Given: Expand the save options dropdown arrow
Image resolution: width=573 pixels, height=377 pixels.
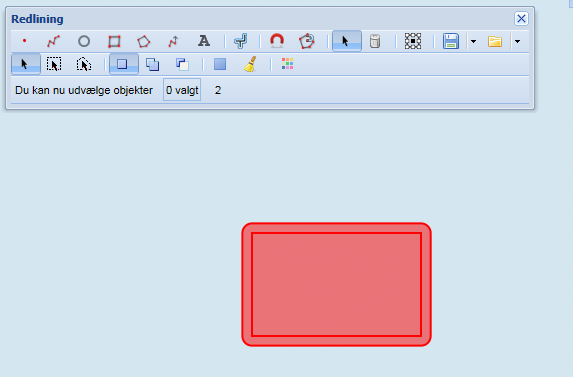Looking at the screenshot, I should coord(473,41).
